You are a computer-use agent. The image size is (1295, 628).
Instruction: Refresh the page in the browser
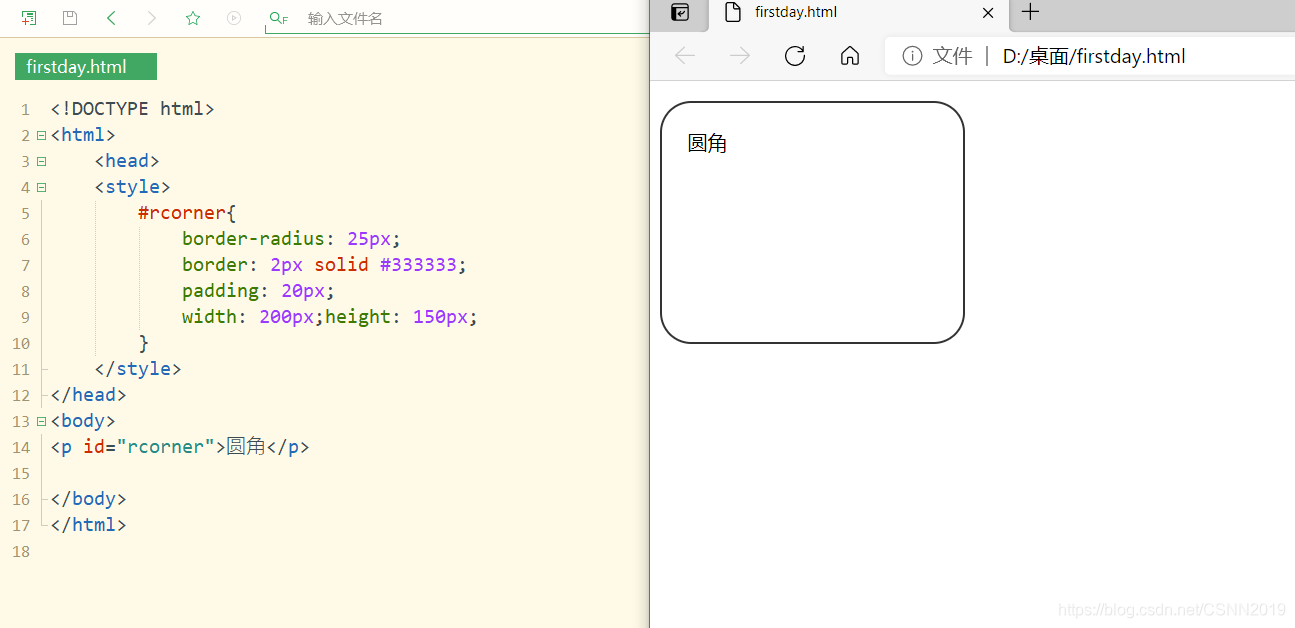pyautogui.click(x=795, y=56)
